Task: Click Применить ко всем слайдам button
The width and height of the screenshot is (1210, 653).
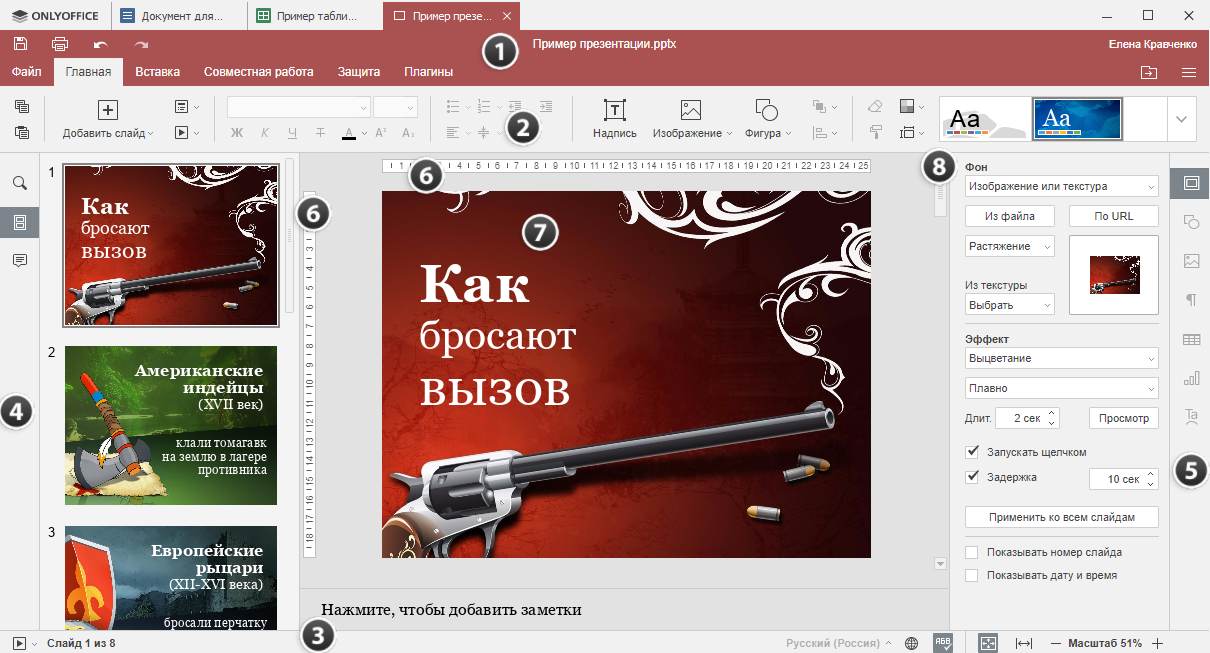Action: pos(1062,517)
